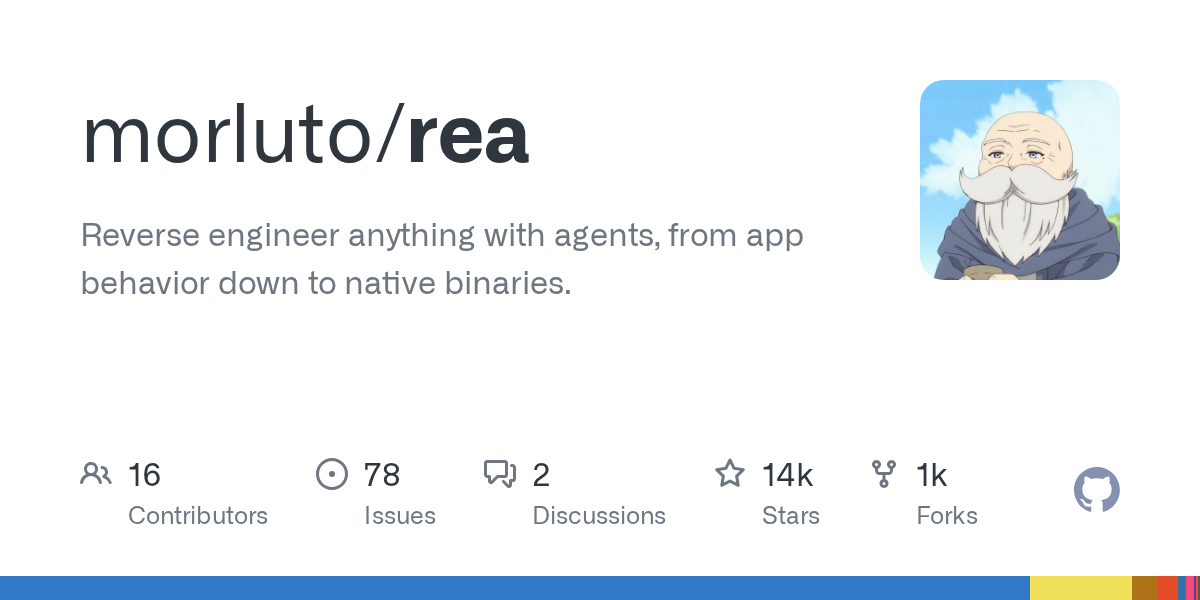This screenshot has width=1200, height=600.
Task: Click the Discussions speech bubble icon
Action: [500, 473]
